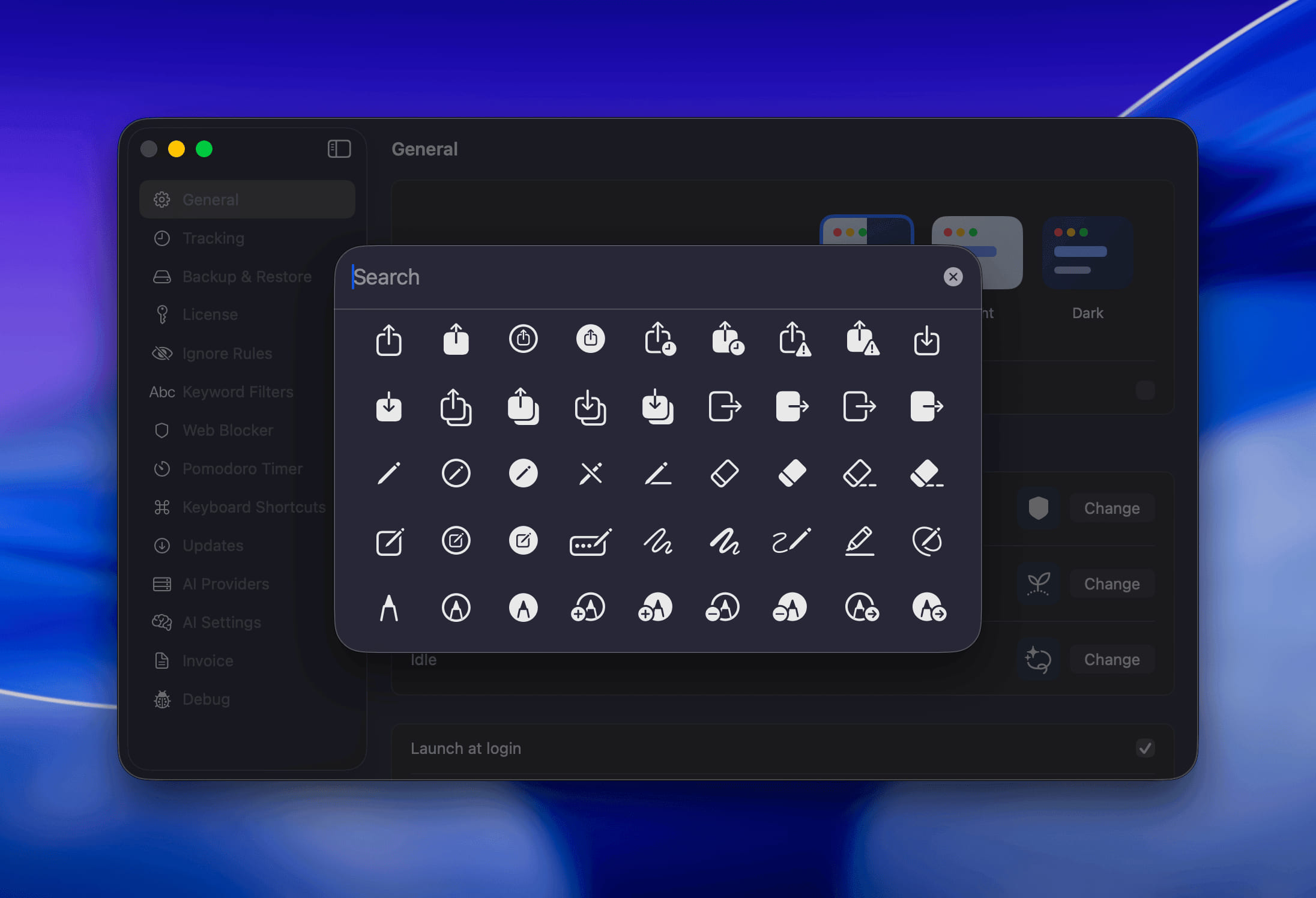
Task: Select the outlined share arrow-up symbol
Action: coord(388,340)
